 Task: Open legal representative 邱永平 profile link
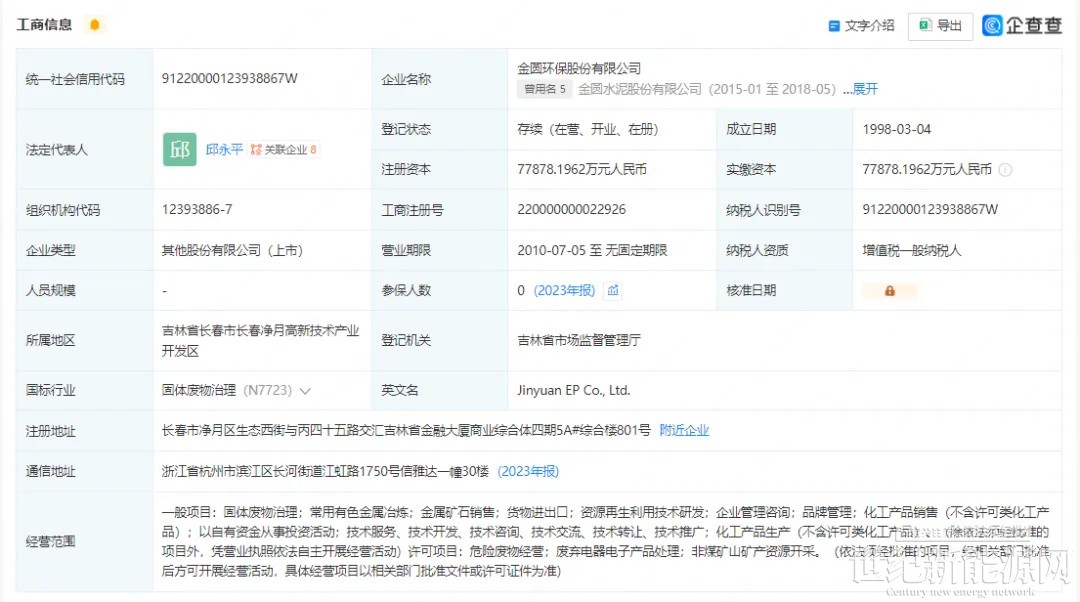tap(224, 149)
